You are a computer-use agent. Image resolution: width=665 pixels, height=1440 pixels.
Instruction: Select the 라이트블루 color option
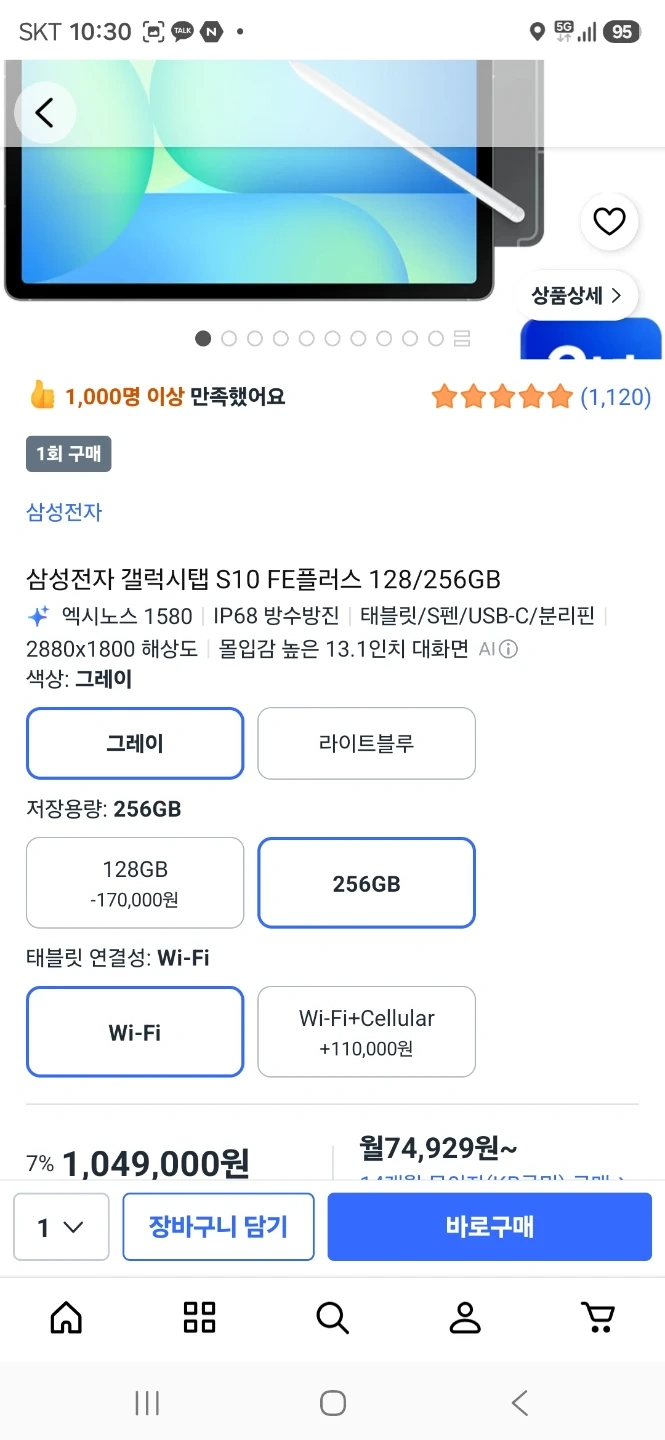[366, 743]
